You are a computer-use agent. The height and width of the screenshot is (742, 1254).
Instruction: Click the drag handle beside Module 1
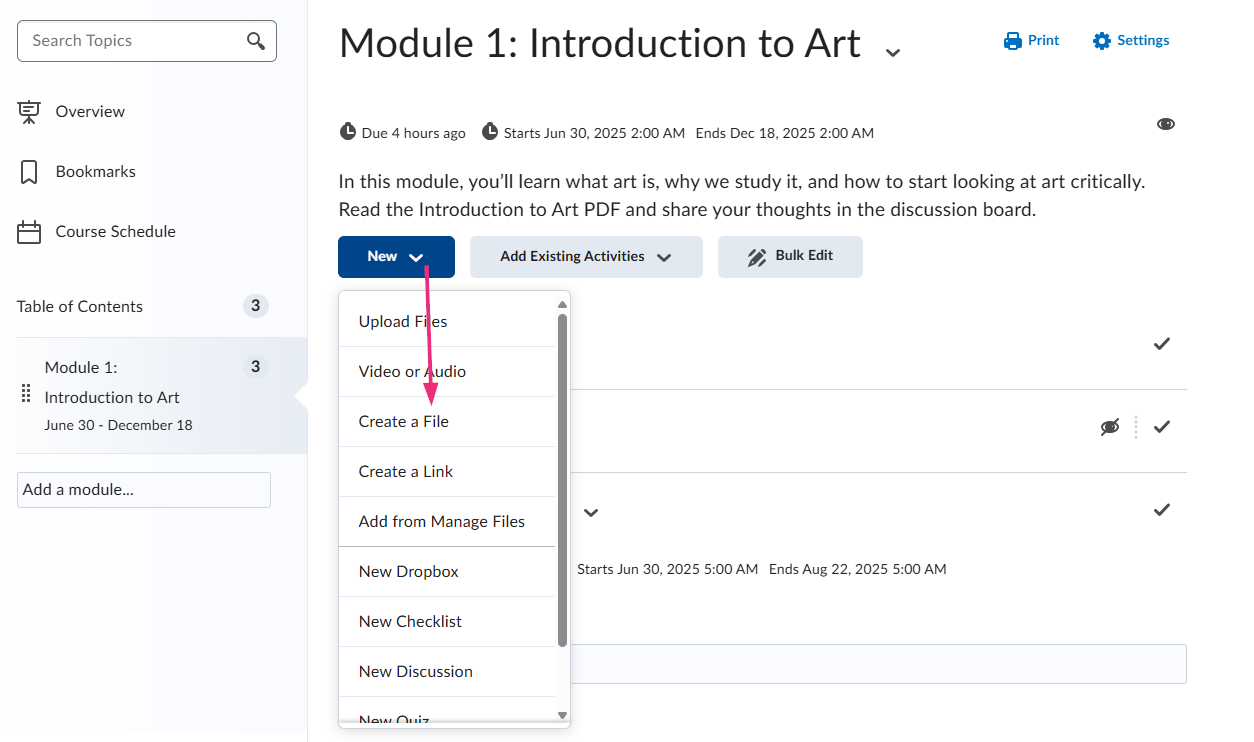(x=26, y=394)
